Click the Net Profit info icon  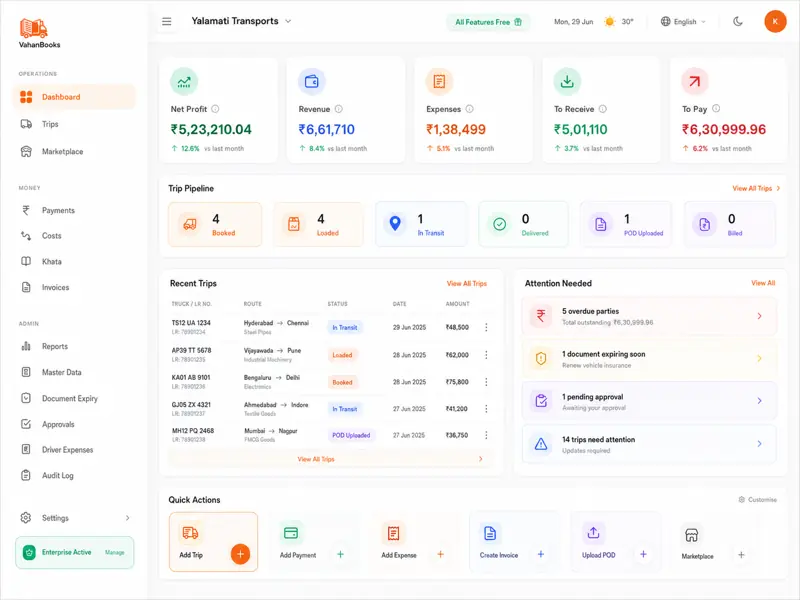(x=215, y=109)
